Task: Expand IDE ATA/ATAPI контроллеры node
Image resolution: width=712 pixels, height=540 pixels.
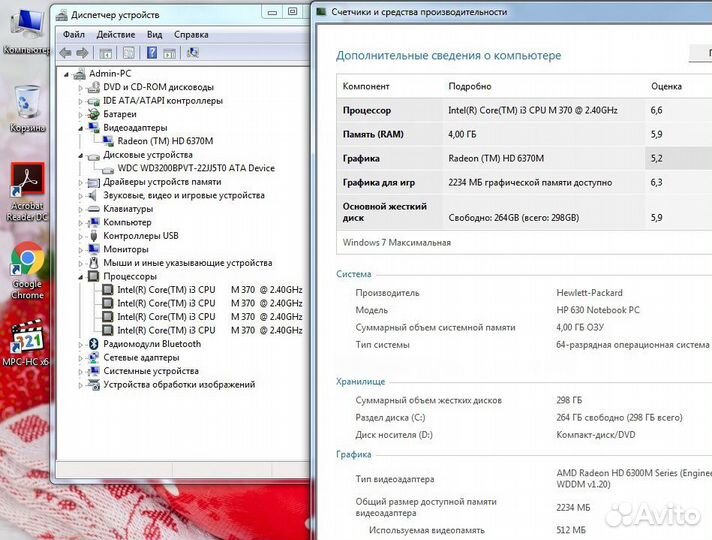Action: point(80,101)
